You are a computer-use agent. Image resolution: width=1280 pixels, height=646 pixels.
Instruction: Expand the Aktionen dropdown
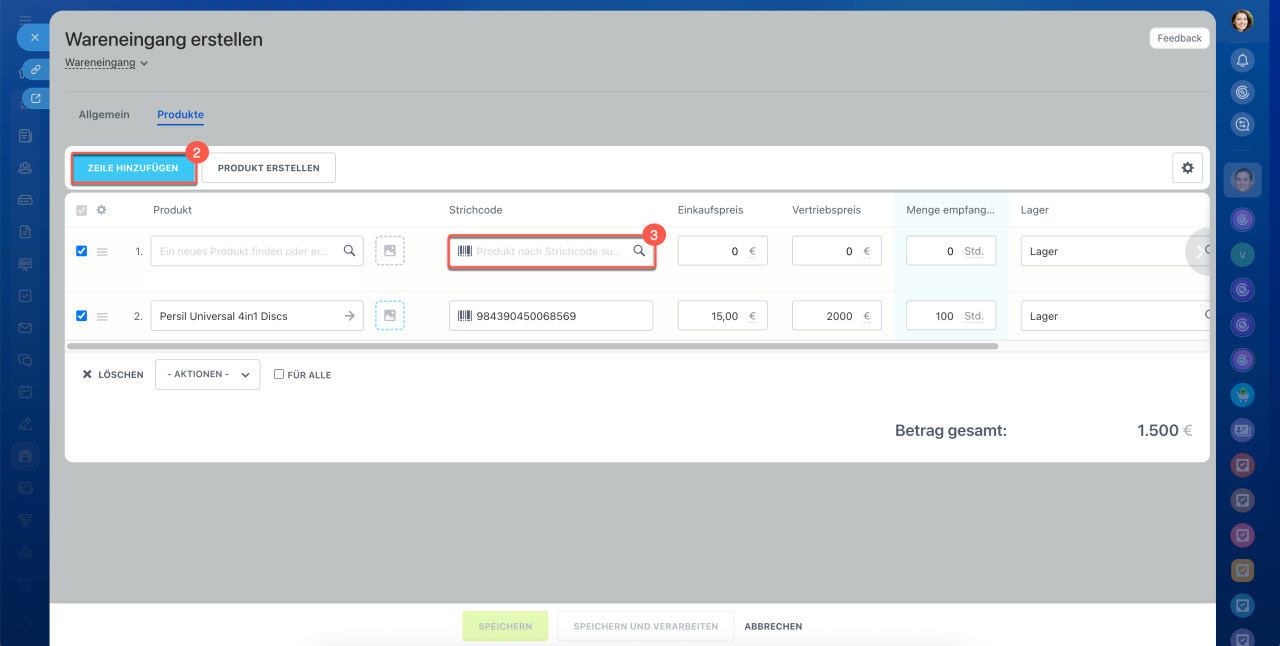pos(207,374)
